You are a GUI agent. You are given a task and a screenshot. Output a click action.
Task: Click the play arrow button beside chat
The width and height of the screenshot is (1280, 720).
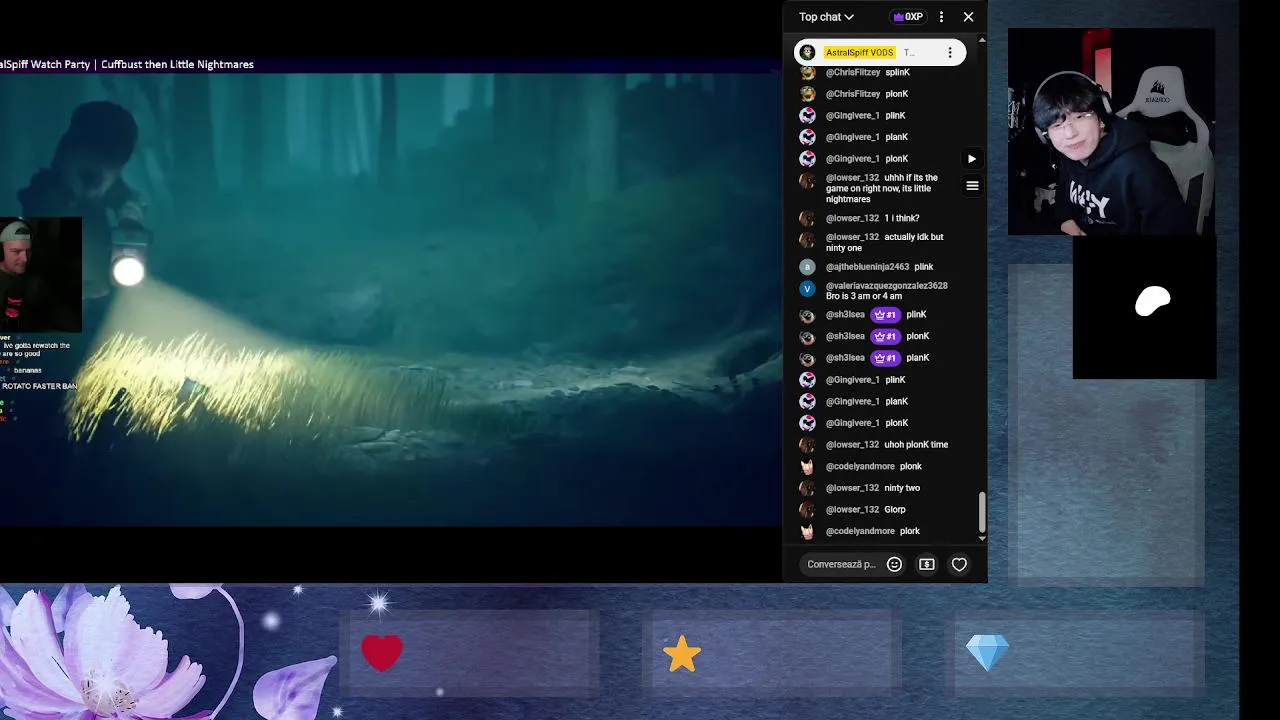(972, 159)
